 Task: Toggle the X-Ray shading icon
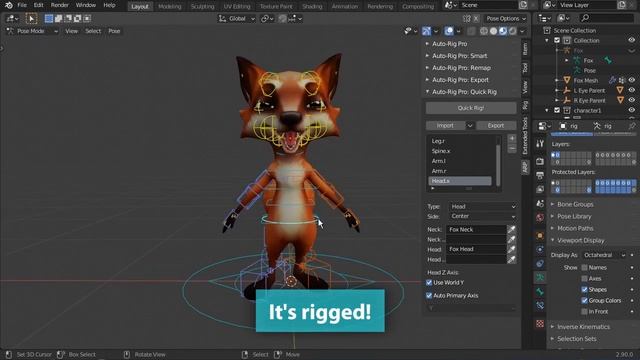[471, 31]
